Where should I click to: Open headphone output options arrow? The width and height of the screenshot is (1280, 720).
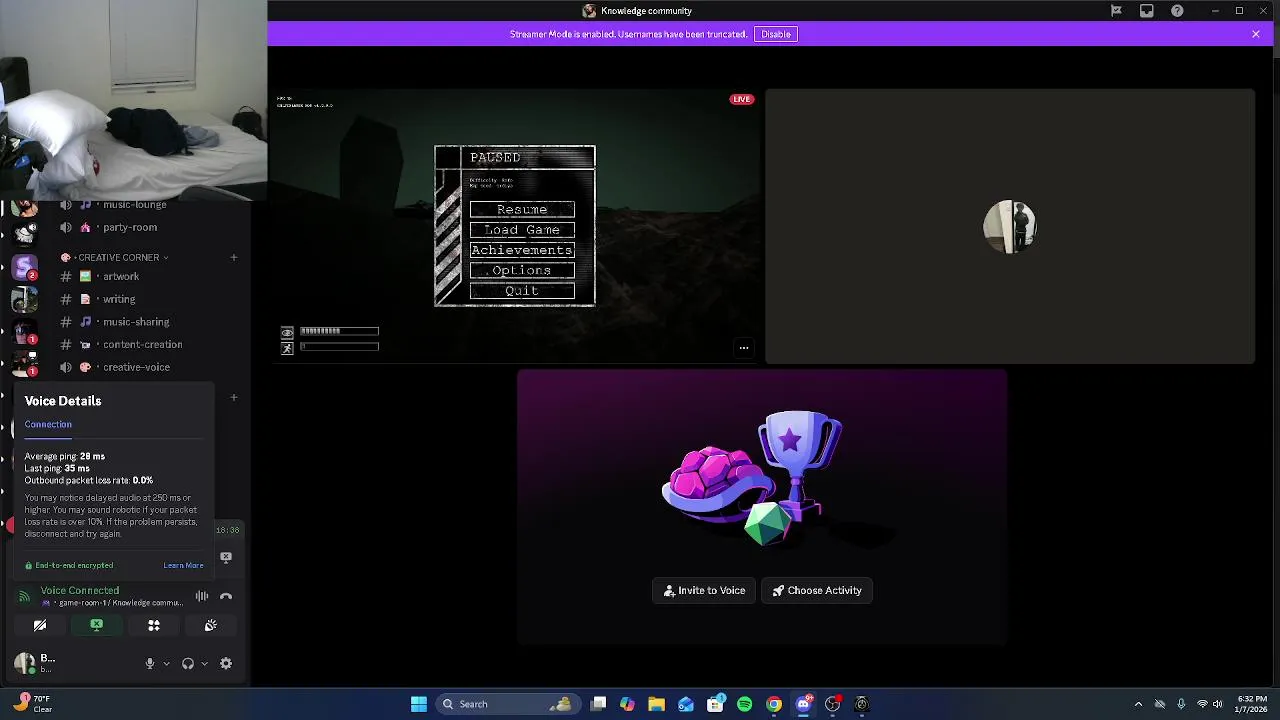[x=205, y=663]
